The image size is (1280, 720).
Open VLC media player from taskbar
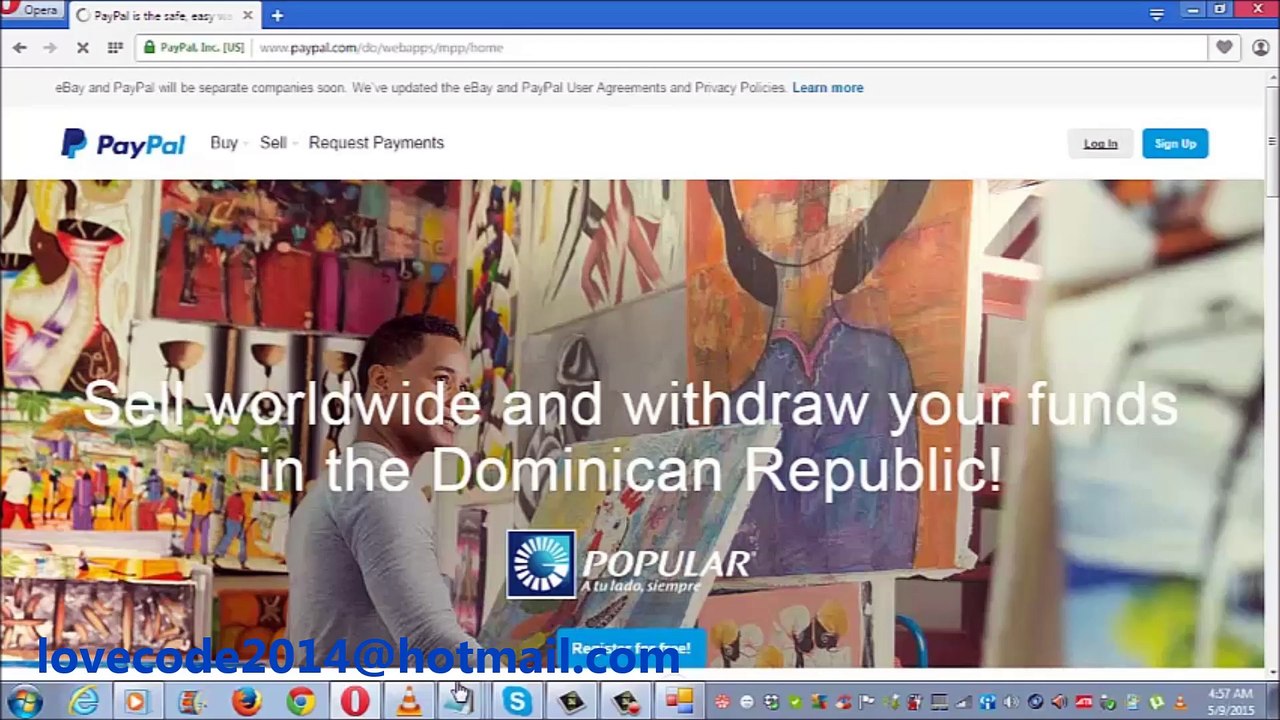click(x=408, y=702)
